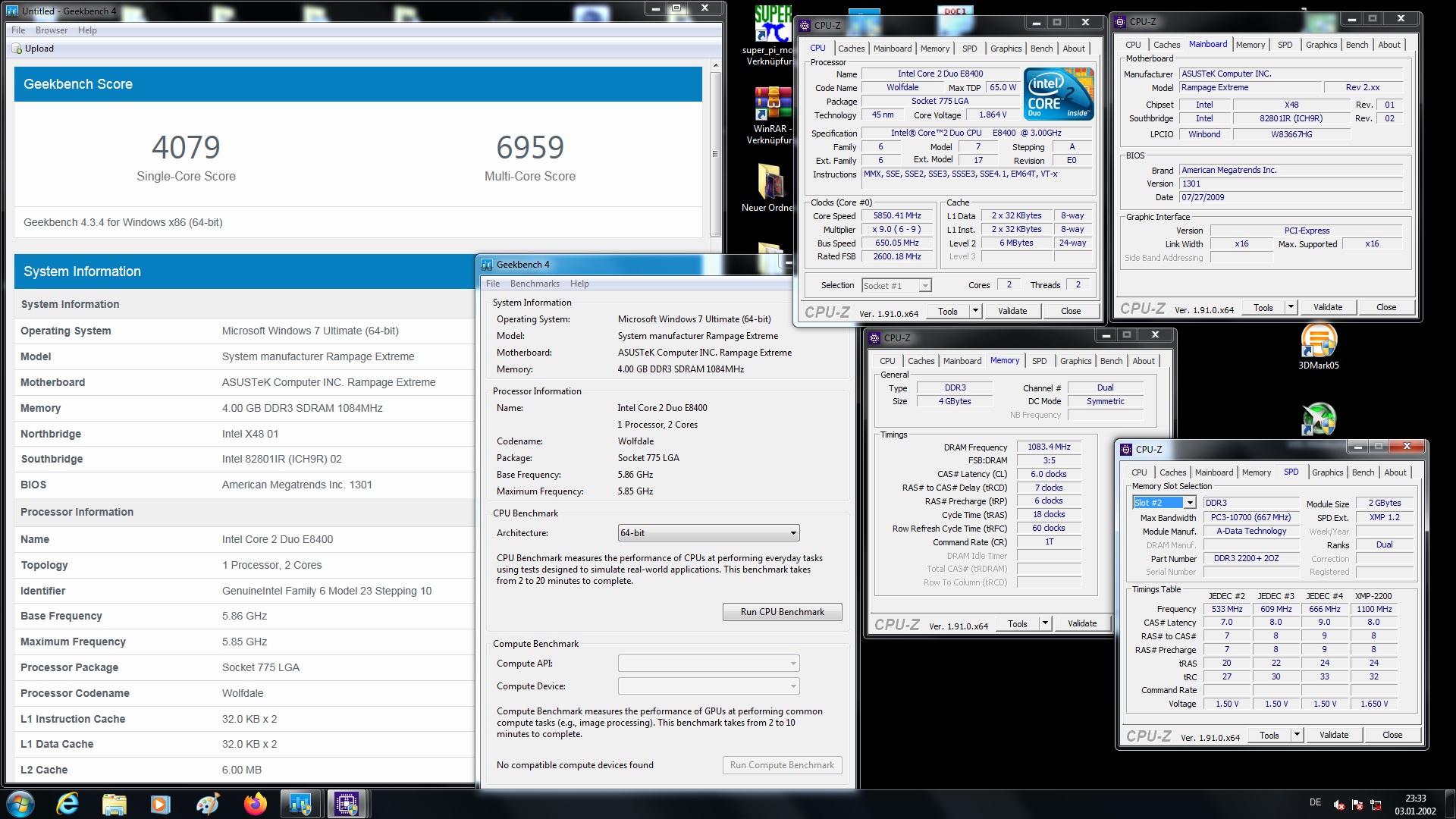Open the Architecture 64-bit dropdown
Screen dimensions: 1456x819
pos(708,533)
